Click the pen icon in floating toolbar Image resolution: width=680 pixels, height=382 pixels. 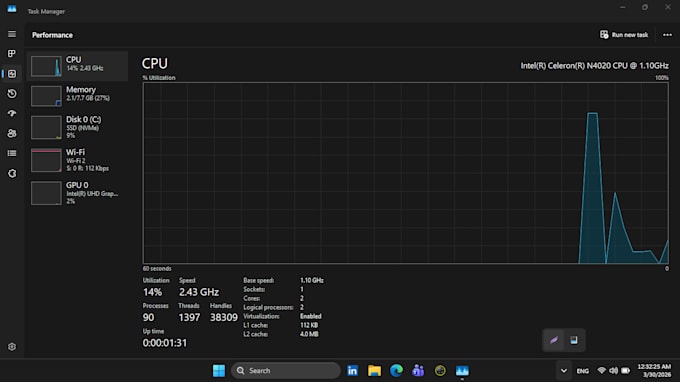[x=554, y=340]
